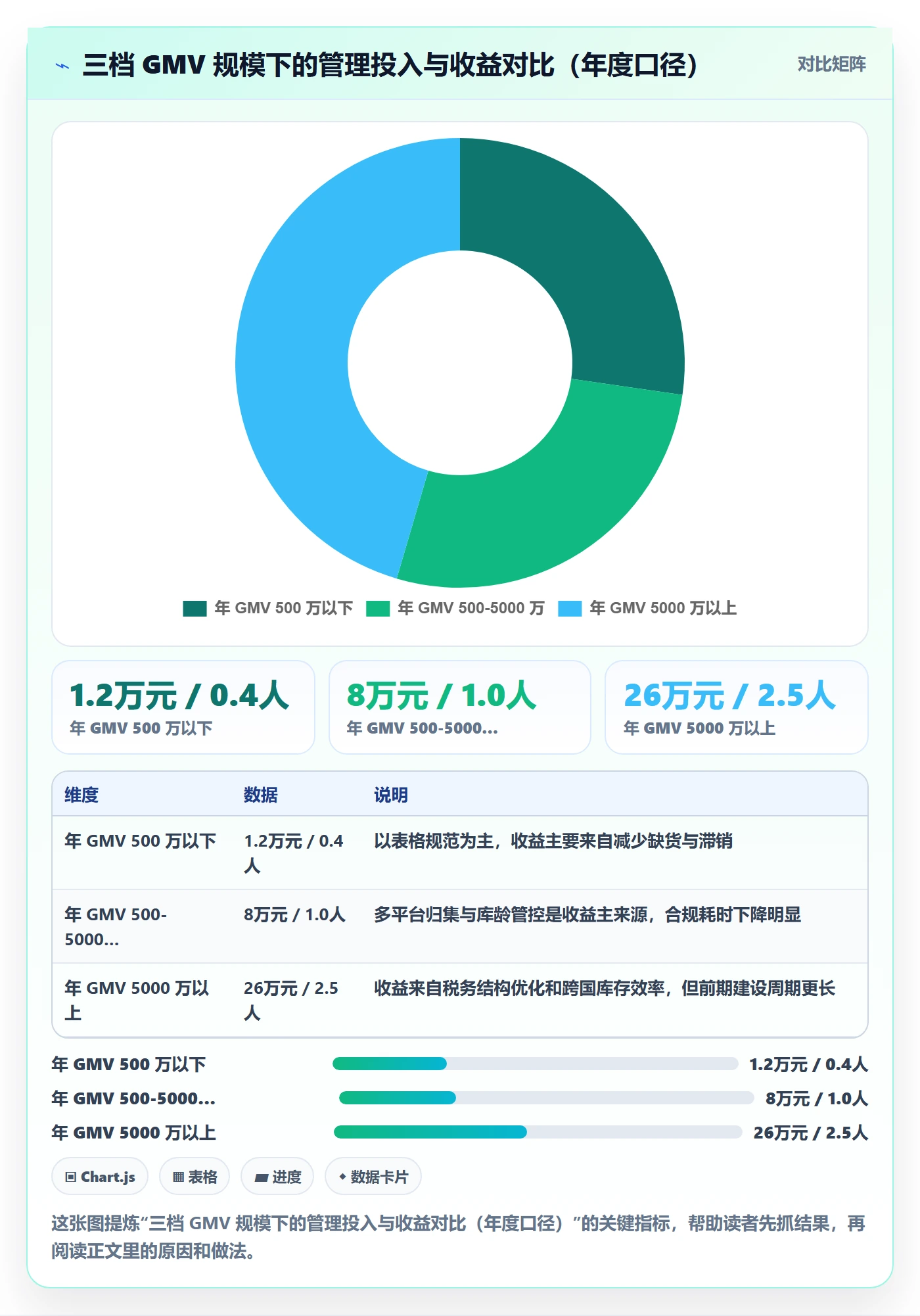Click the progress bar for 年 GMV 500 万以下
Screen dimensions: 920x1316
pos(536,1064)
